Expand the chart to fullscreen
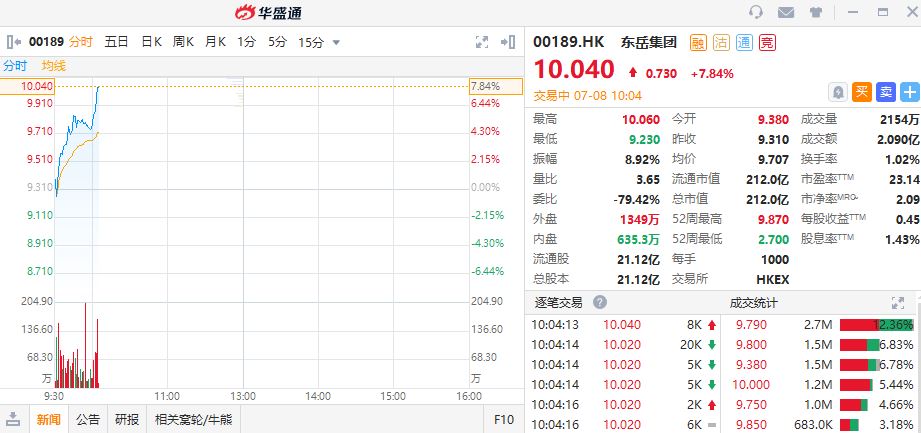Image resolution: width=921 pixels, height=433 pixels. coord(482,42)
